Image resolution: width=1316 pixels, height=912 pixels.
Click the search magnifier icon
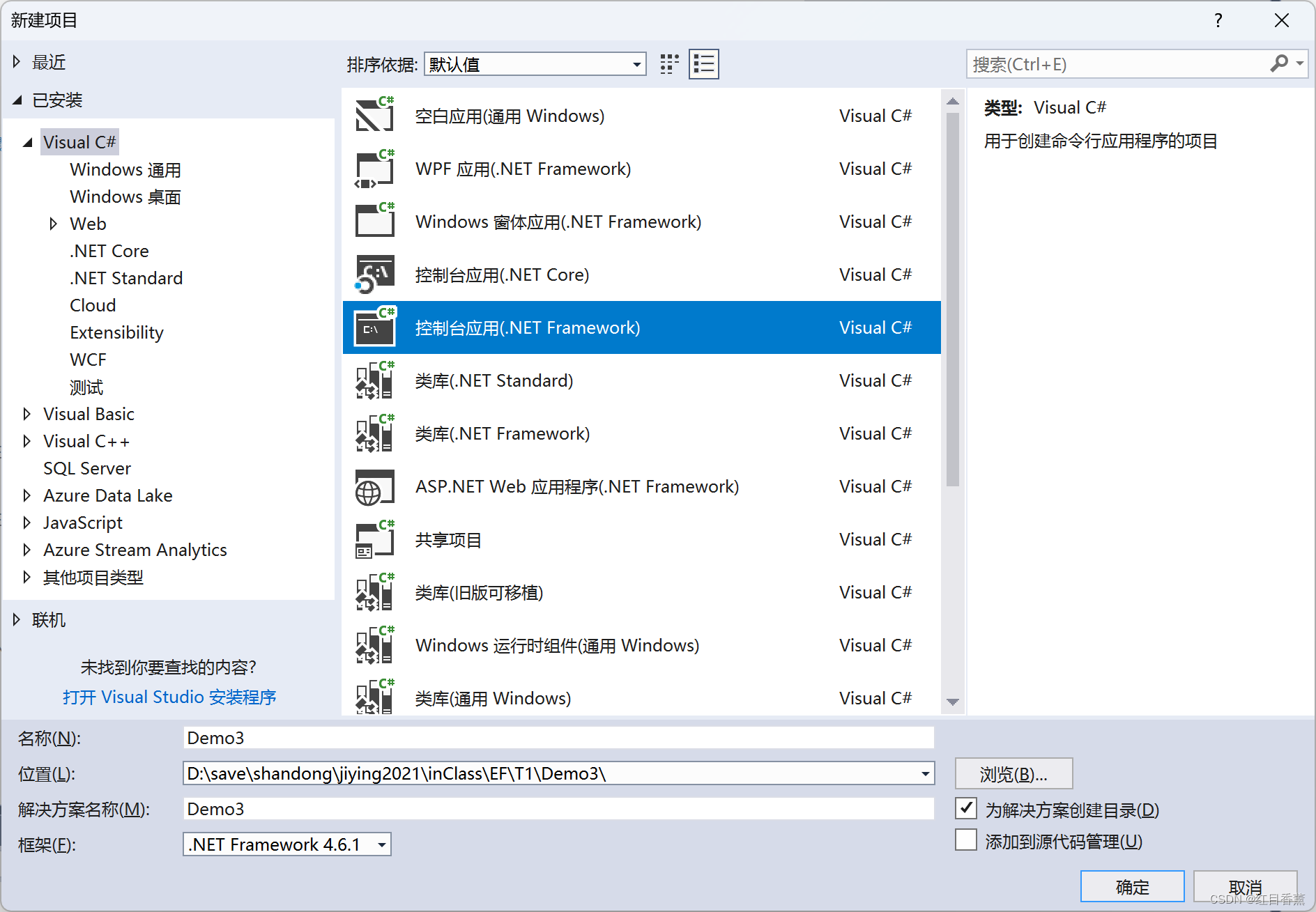pos(1280,63)
